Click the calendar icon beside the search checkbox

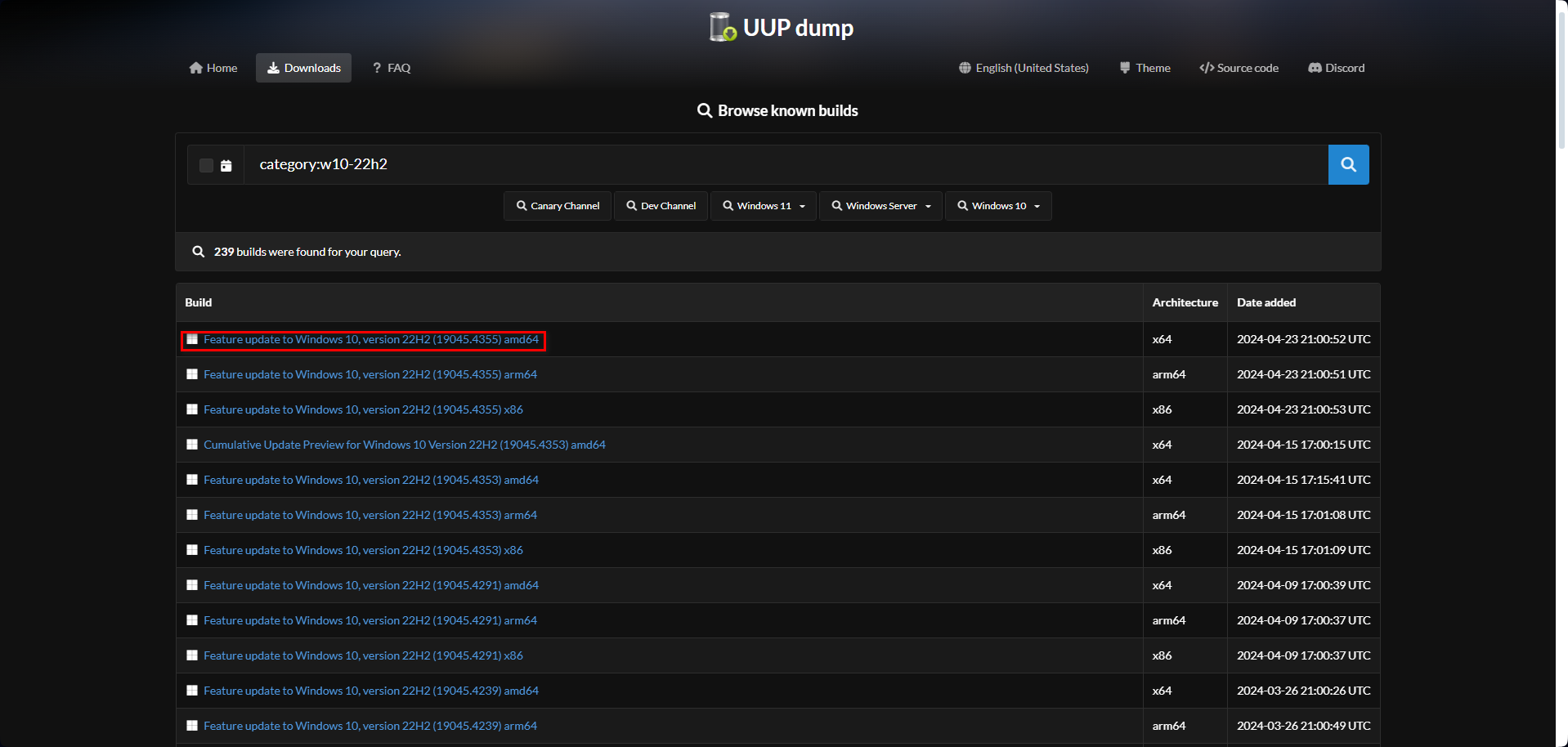(226, 166)
